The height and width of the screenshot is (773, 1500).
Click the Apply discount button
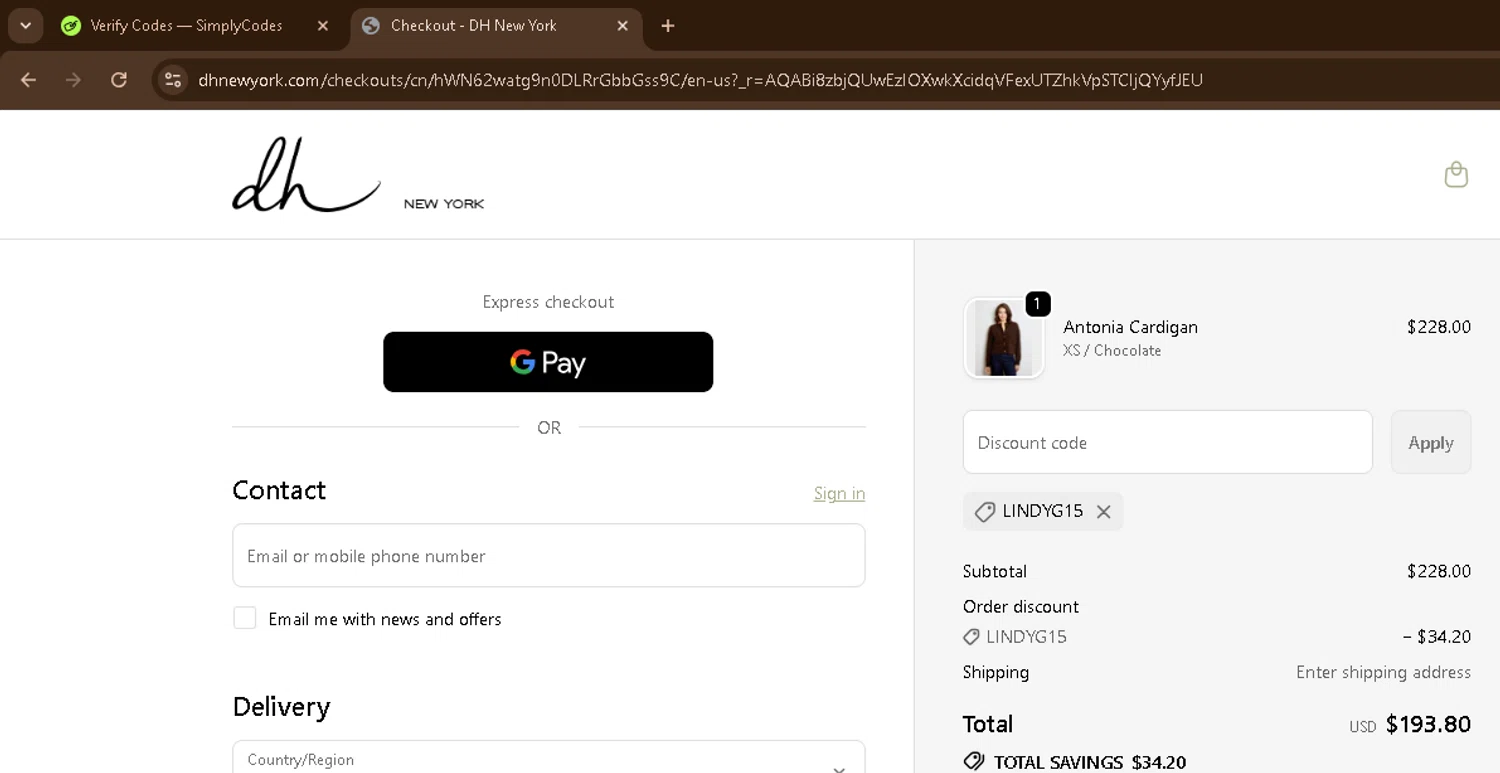click(1431, 442)
